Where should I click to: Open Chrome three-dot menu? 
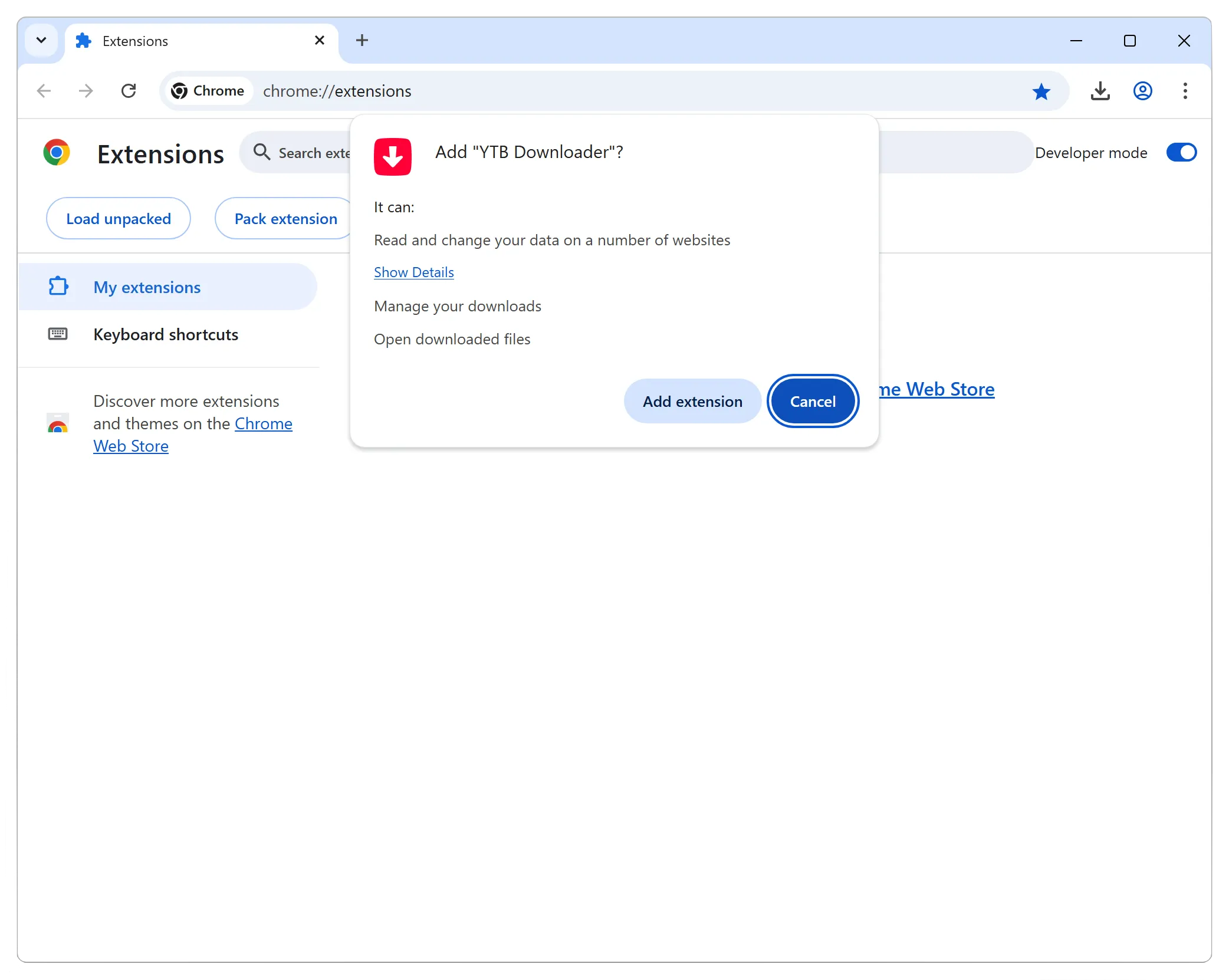click(x=1185, y=91)
